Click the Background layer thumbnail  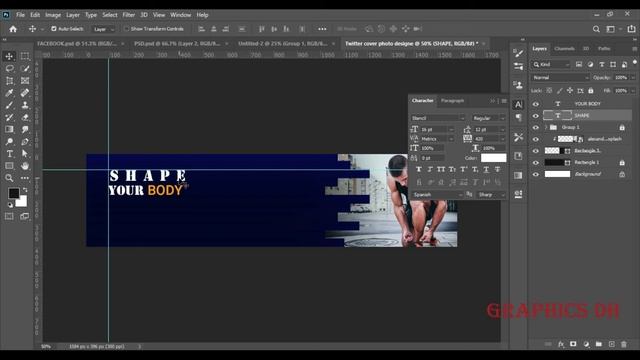coord(557,175)
